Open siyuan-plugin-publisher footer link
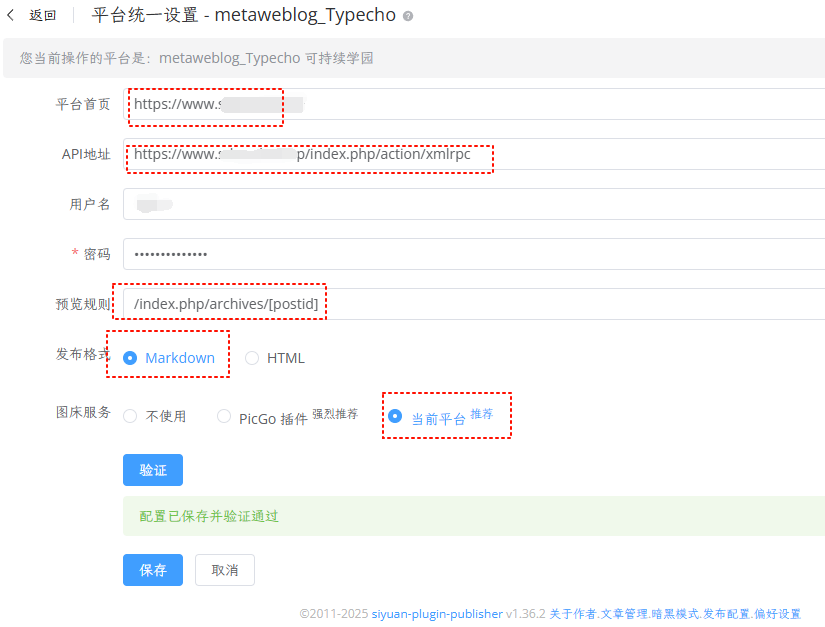825x627 pixels. click(438, 614)
